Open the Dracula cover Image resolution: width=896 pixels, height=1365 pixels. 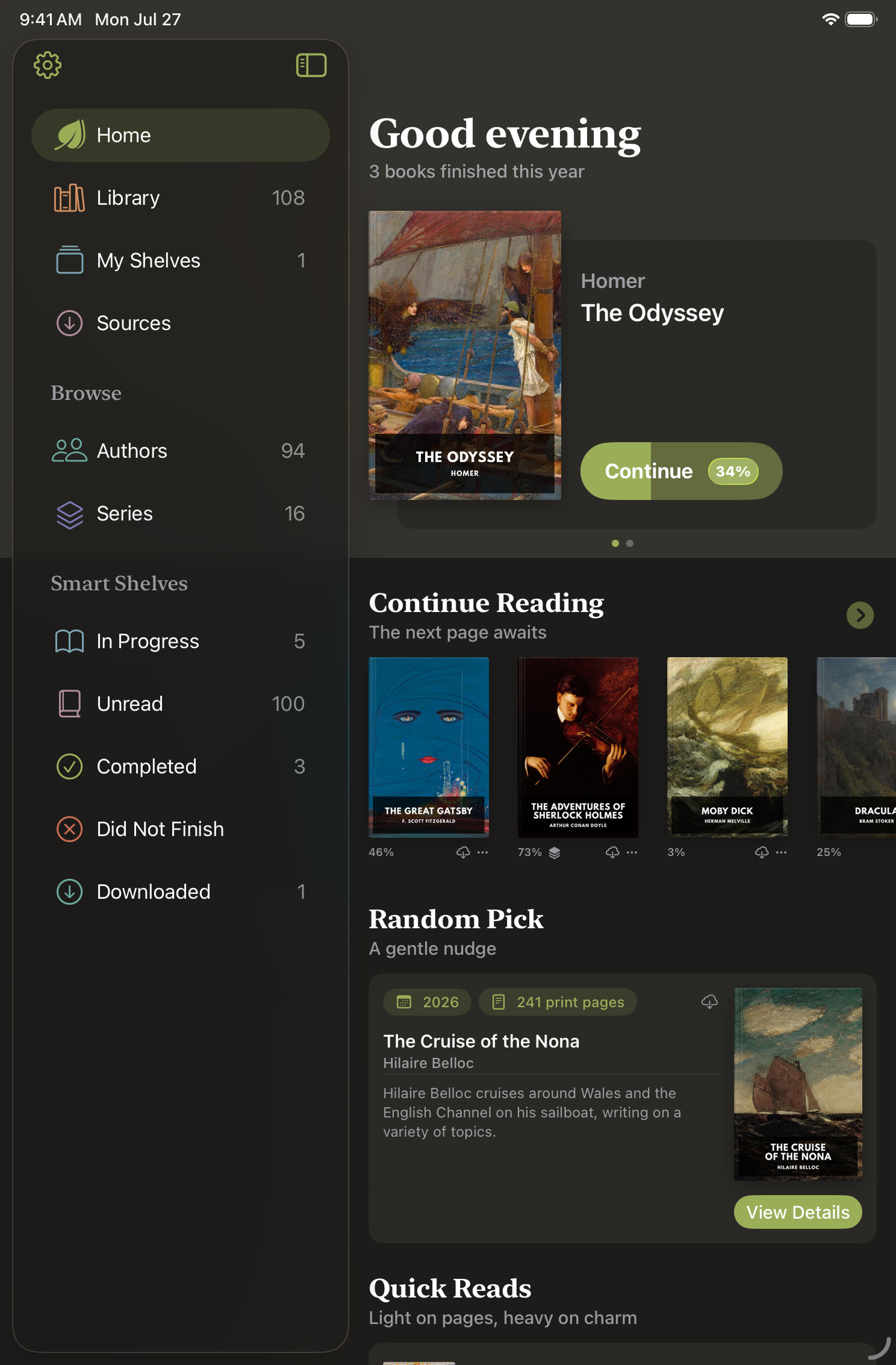(x=856, y=747)
